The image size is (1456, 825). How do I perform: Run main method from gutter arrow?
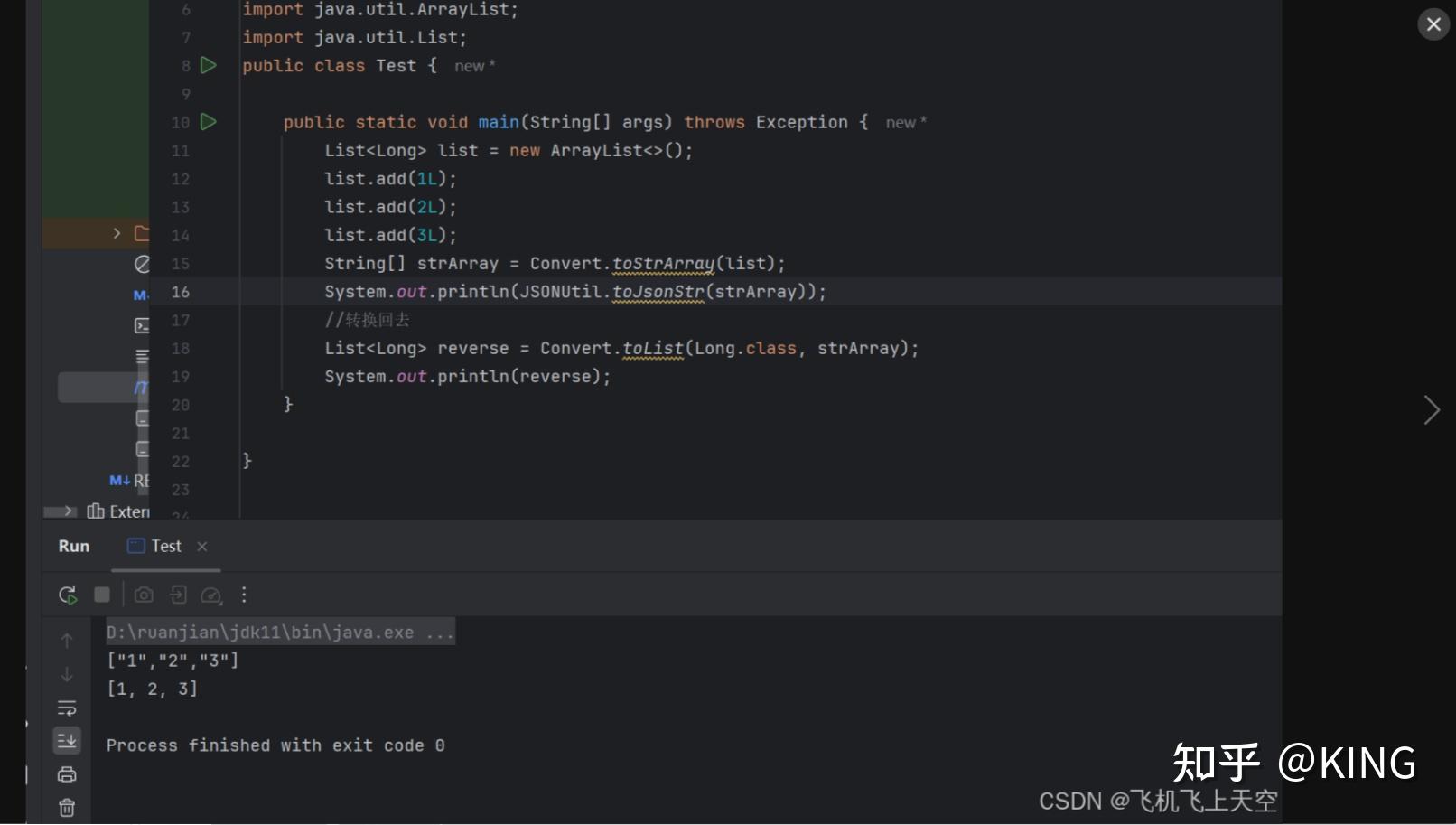pyautogui.click(x=209, y=121)
